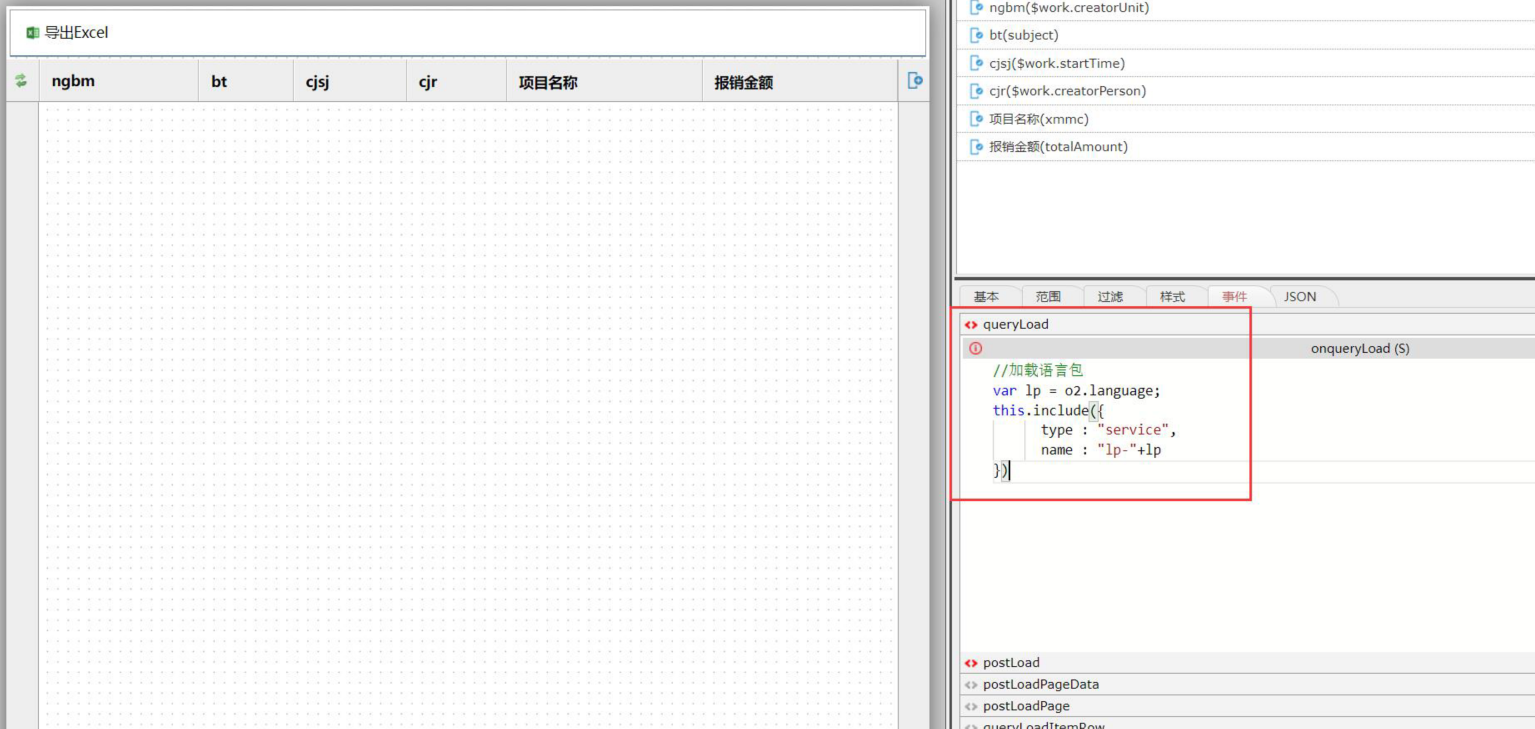Expand the postLoadPageData event section
Viewport: 1535px width, 729px height.
(1248, 685)
